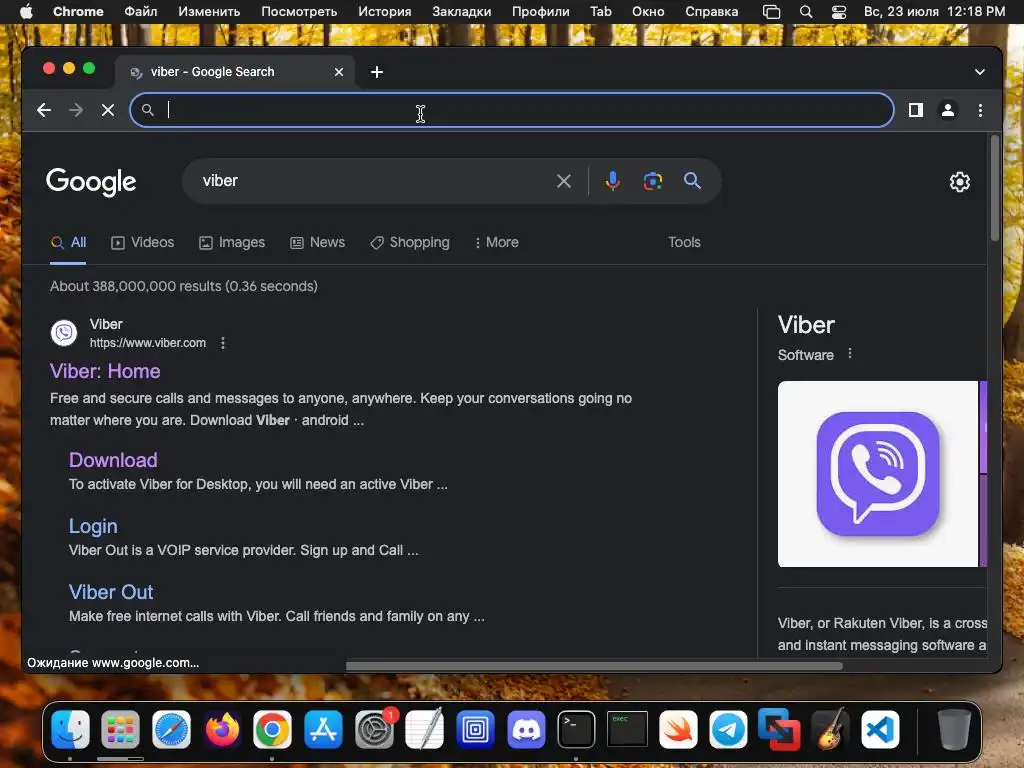Open the Посмотреть menu

[299, 11]
